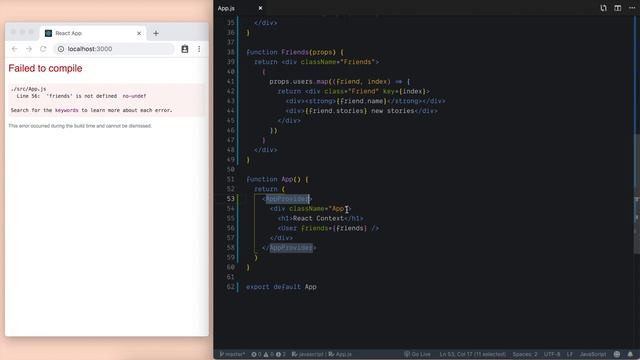The image size is (640, 360).
Task: Open Chrome three-dot menu
Action: click(199, 49)
